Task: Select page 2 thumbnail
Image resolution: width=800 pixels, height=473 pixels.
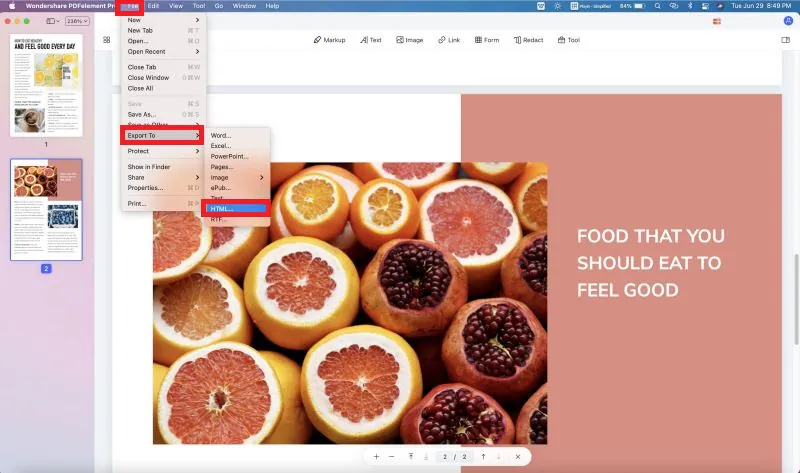Action: click(x=46, y=210)
